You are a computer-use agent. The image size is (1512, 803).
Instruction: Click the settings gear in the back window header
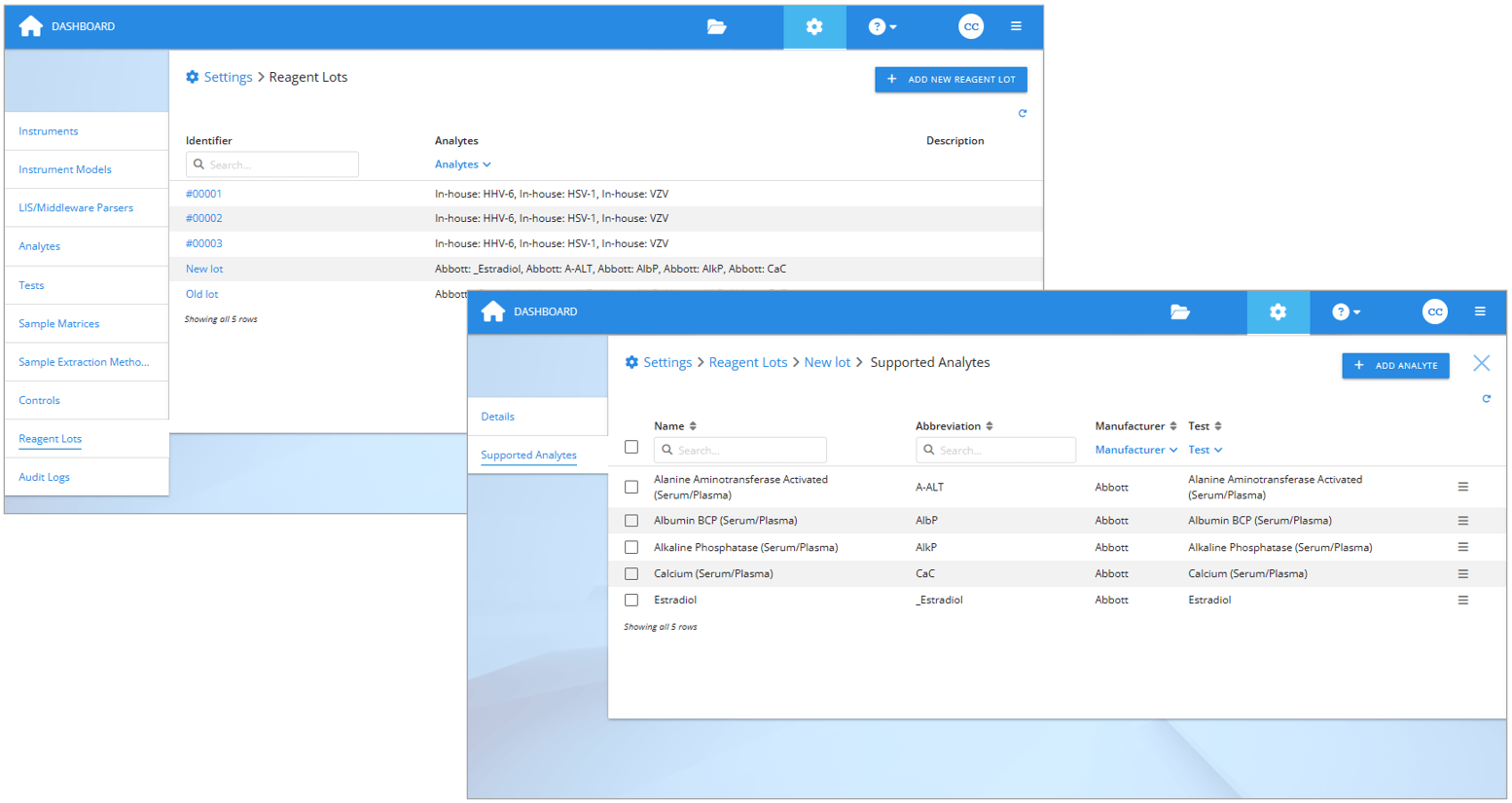coord(813,26)
